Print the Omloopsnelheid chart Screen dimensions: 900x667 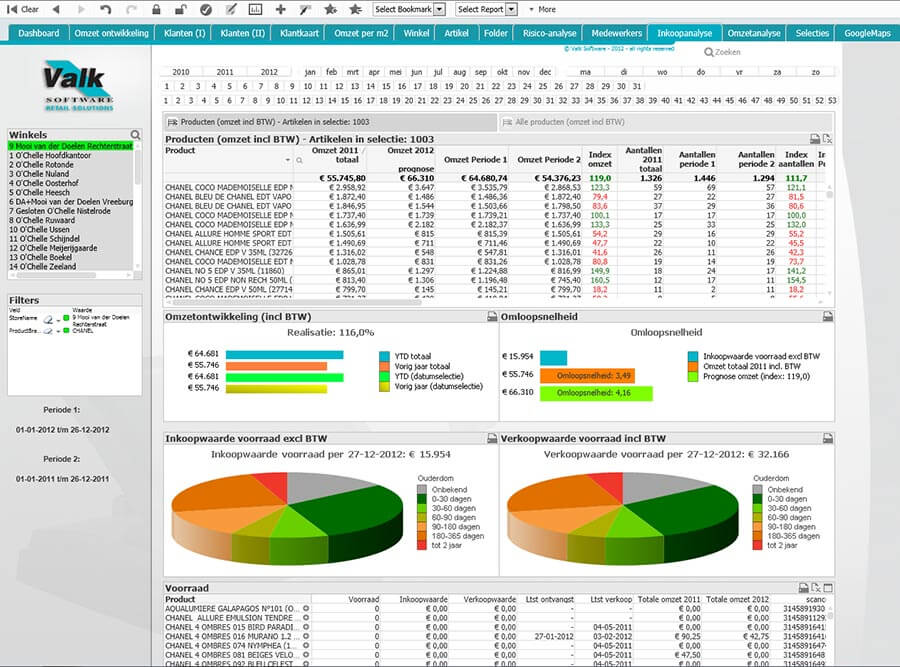pos(828,317)
